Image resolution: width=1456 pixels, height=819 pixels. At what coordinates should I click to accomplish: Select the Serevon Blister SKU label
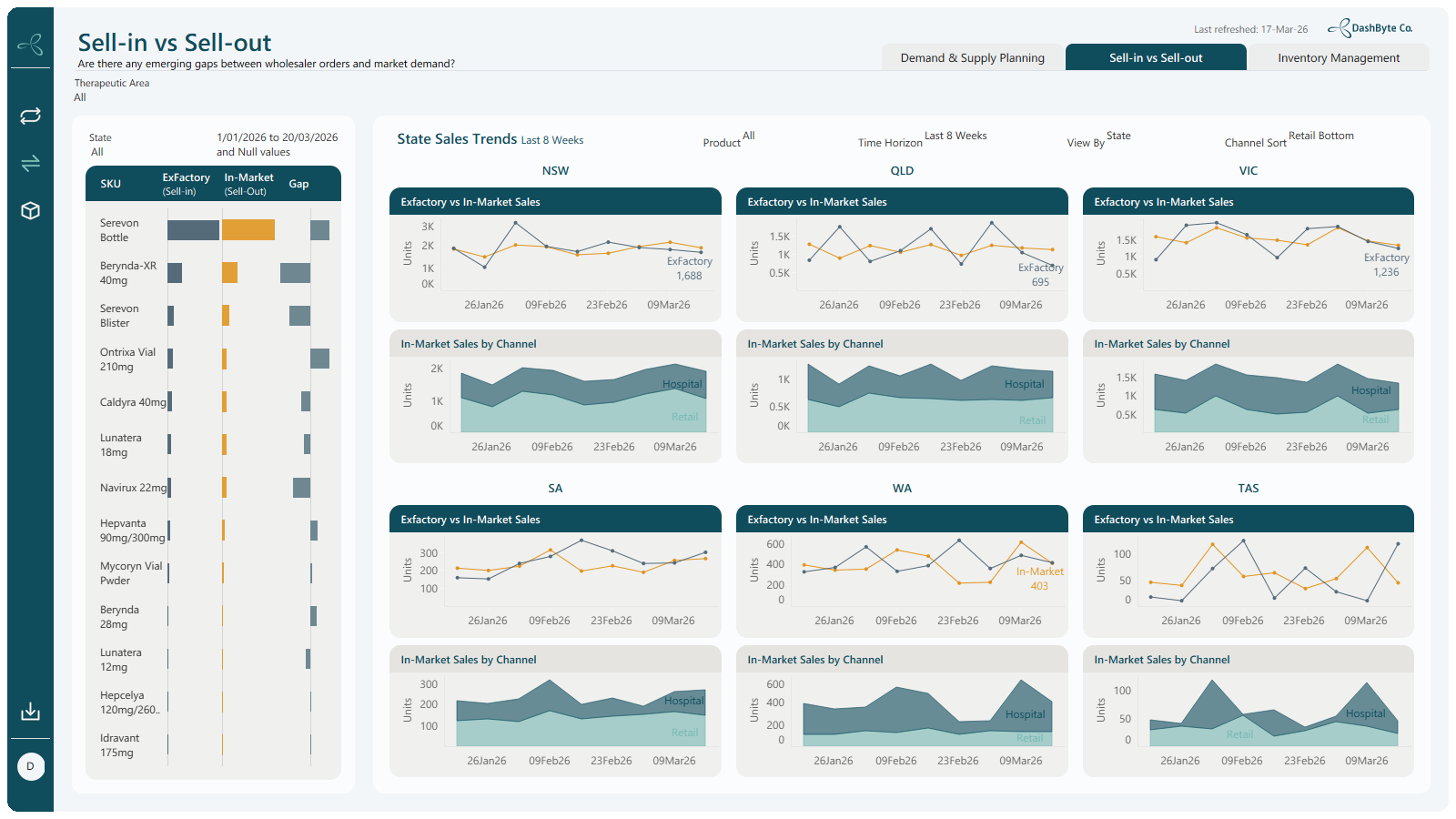click(119, 316)
